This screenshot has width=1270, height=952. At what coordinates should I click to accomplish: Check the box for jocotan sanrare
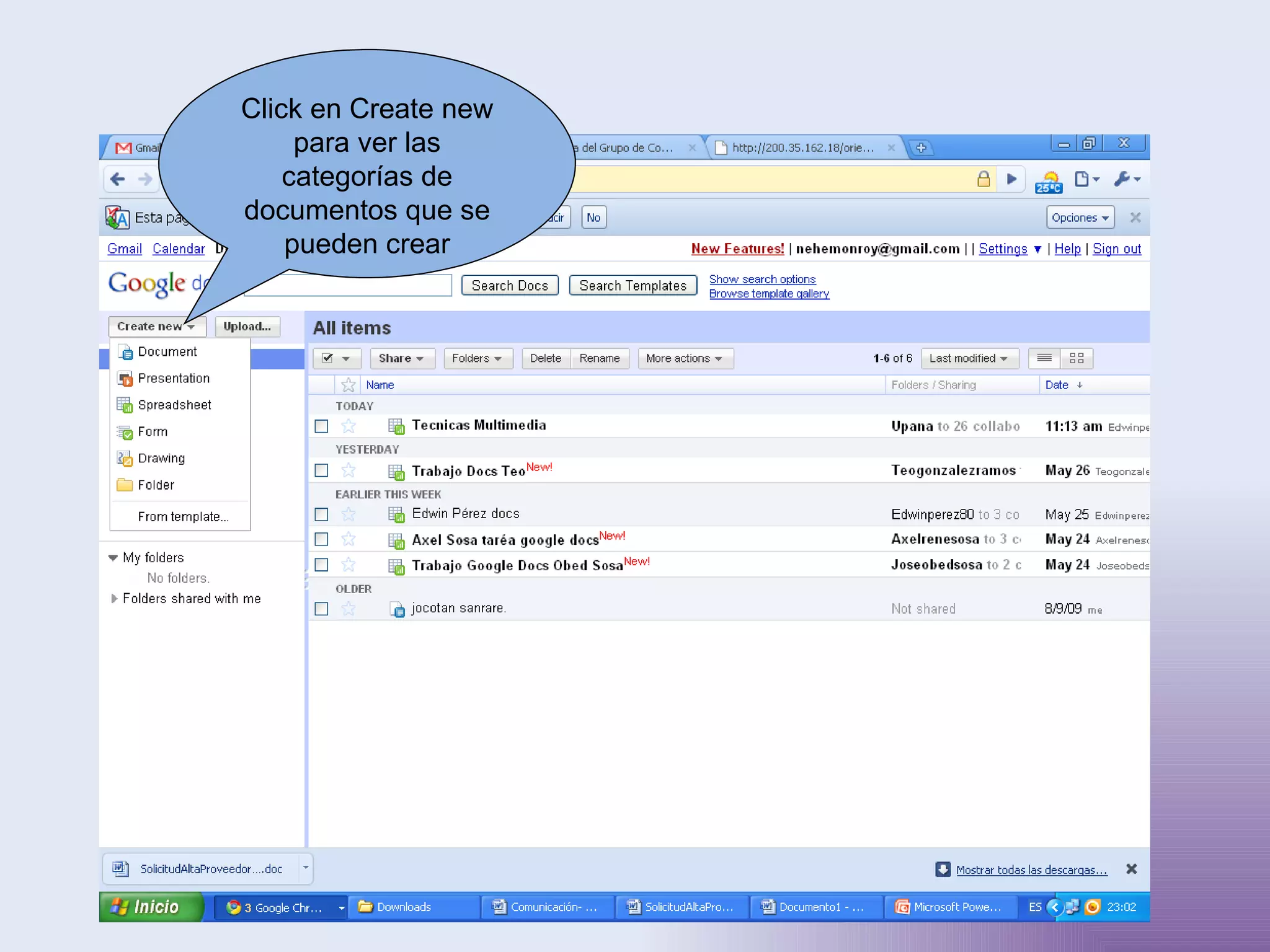coord(321,609)
